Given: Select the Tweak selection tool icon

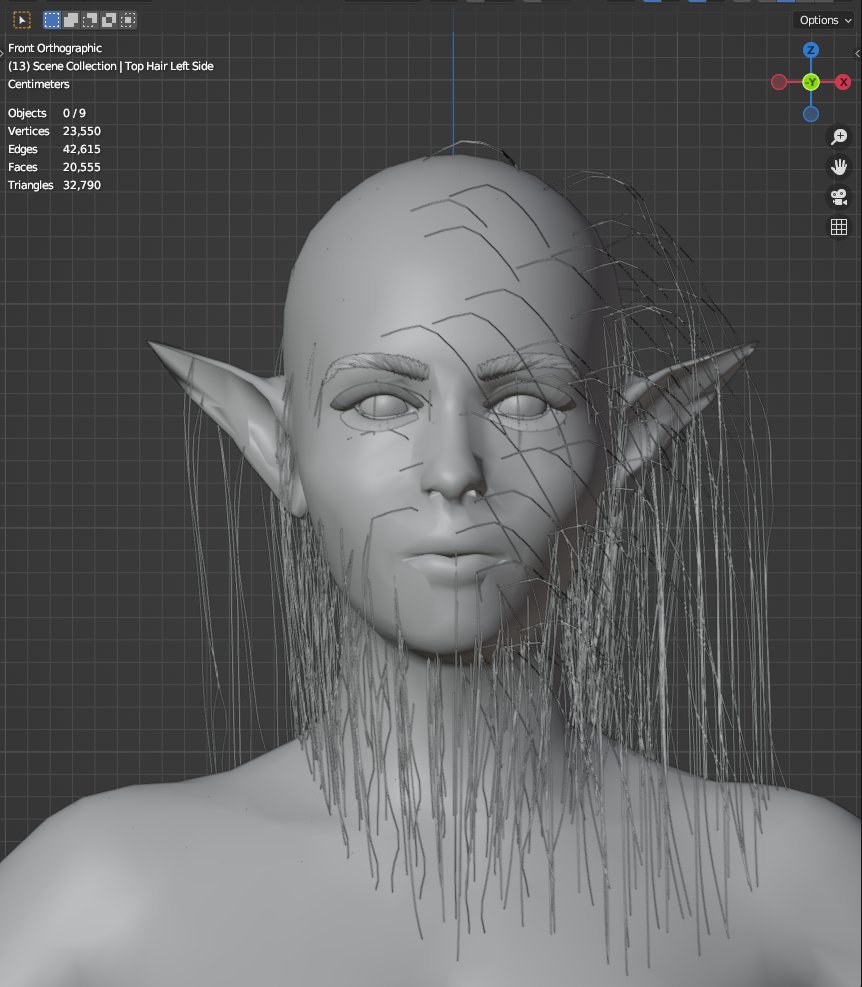Looking at the screenshot, I should pos(21,20).
